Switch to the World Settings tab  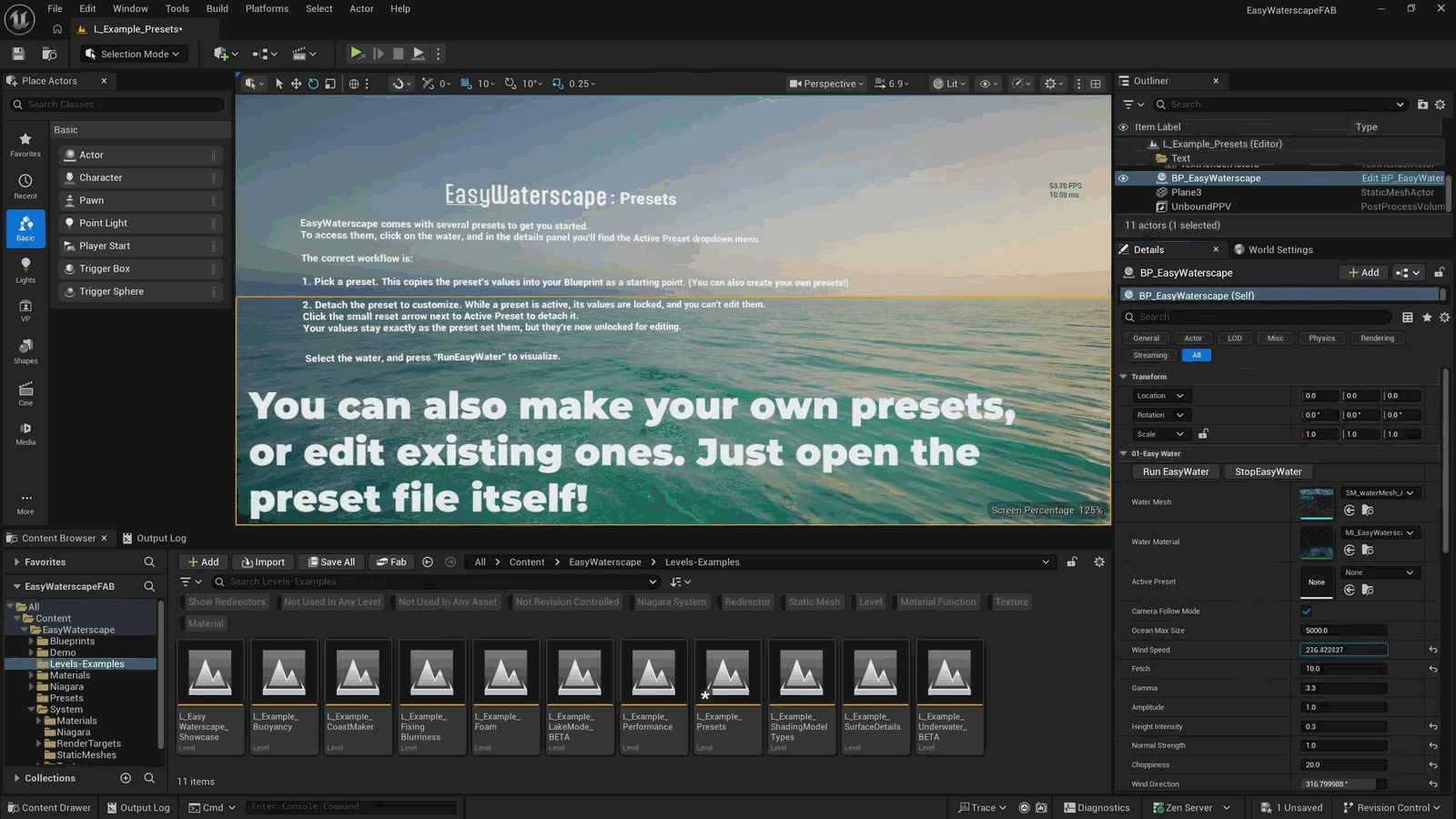point(1273,249)
